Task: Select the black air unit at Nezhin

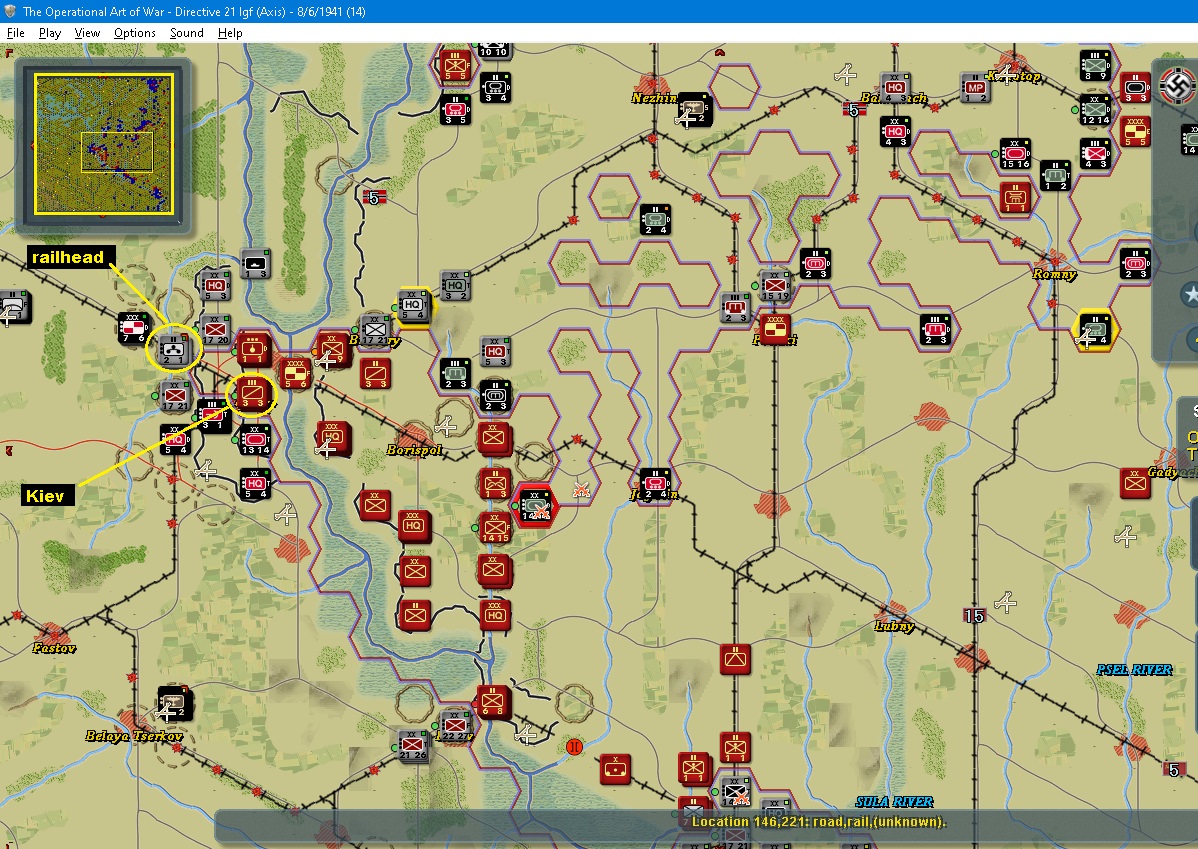Action: point(694,109)
